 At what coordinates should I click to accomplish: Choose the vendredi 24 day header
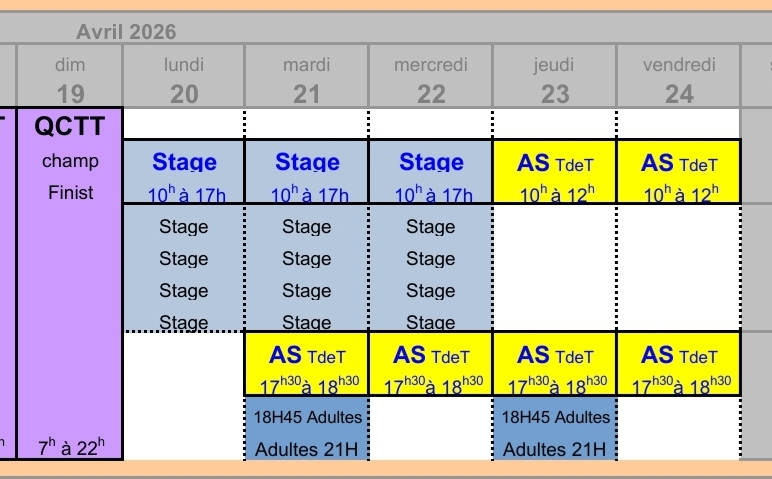(679, 79)
